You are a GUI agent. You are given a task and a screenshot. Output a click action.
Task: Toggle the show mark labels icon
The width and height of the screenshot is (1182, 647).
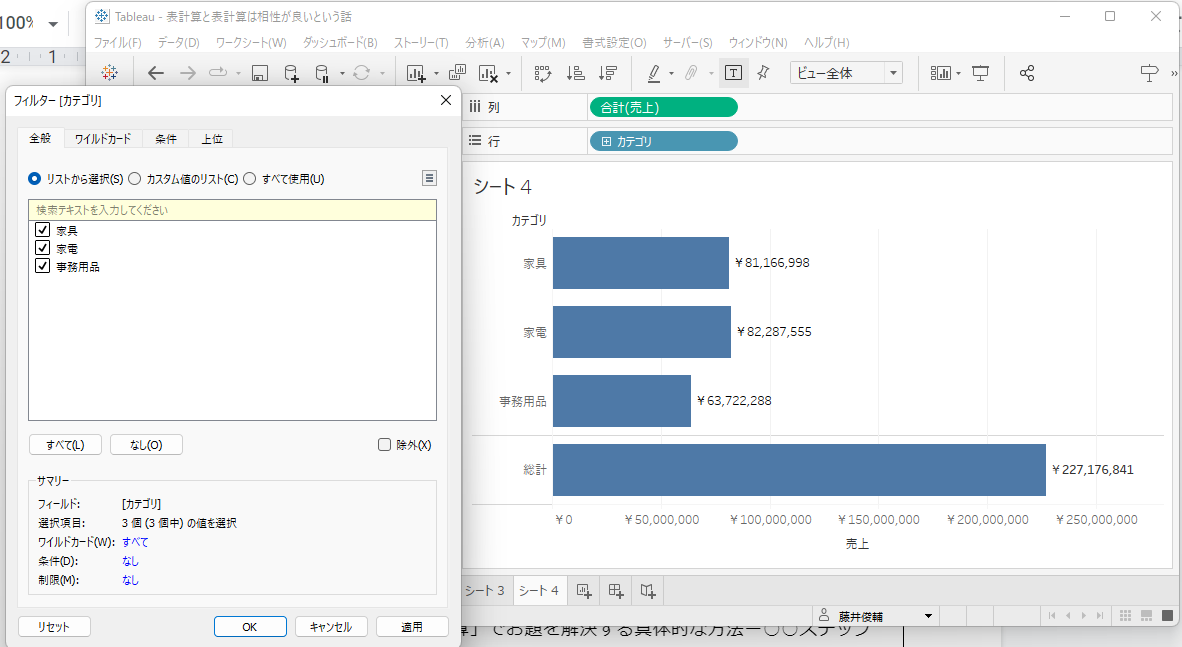click(733, 73)
